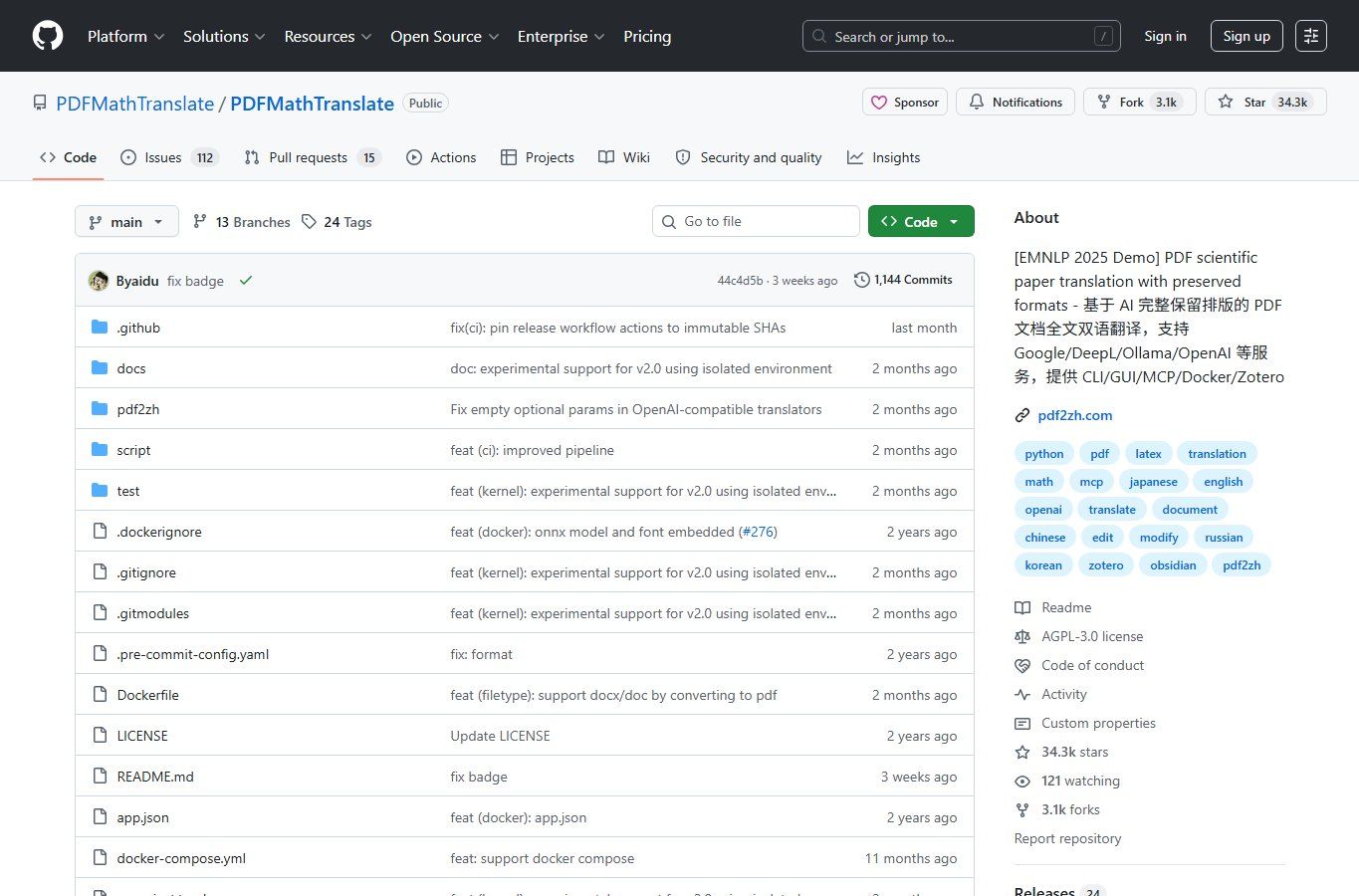Viewport: 1359px width, 896px height.
Task: Open the Security and quality tab
Action: (x=749, y=157)
